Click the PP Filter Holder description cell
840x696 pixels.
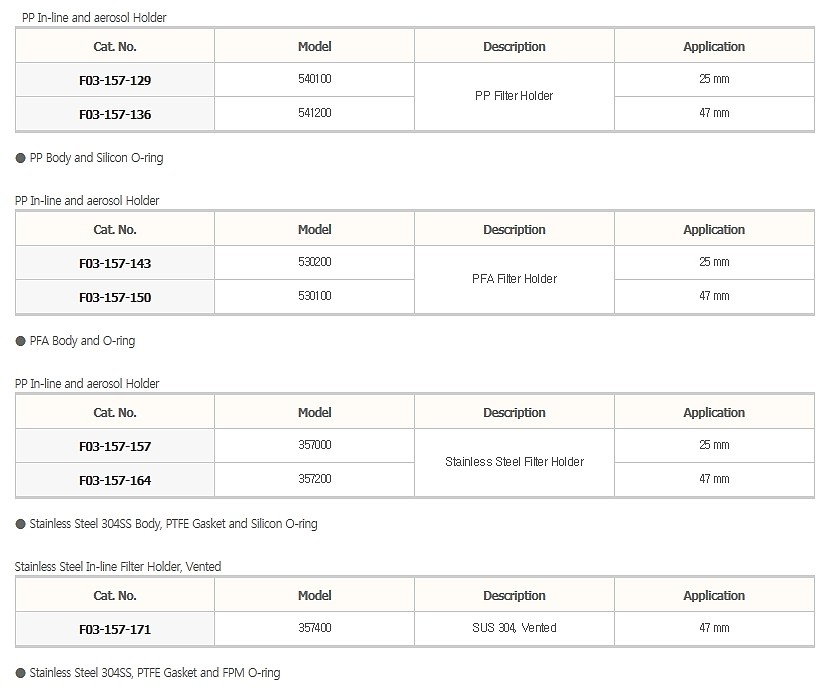514,96
